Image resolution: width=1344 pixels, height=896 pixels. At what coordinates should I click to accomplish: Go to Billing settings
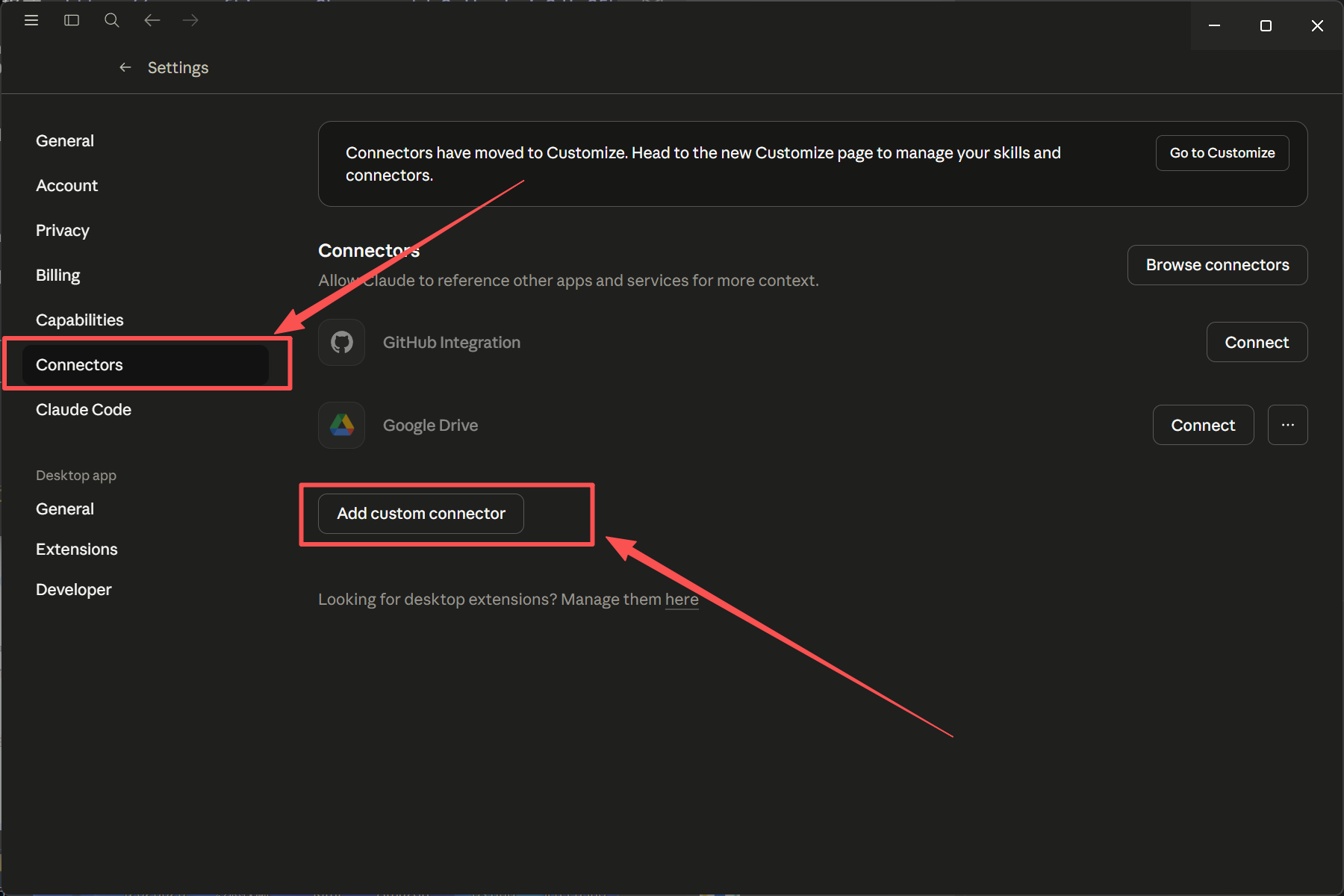coord(58,276)
